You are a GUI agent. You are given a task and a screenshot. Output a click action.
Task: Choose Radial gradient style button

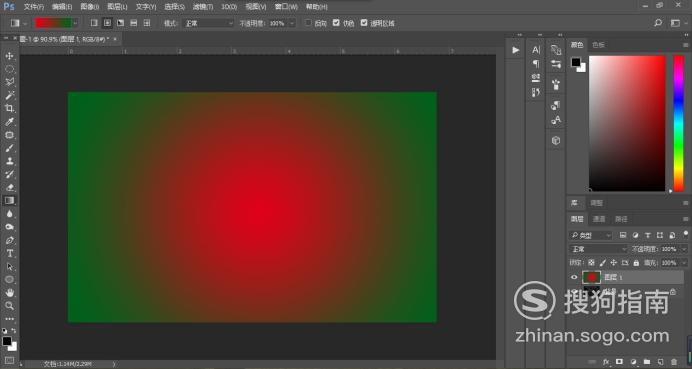[x=107, y=23]
